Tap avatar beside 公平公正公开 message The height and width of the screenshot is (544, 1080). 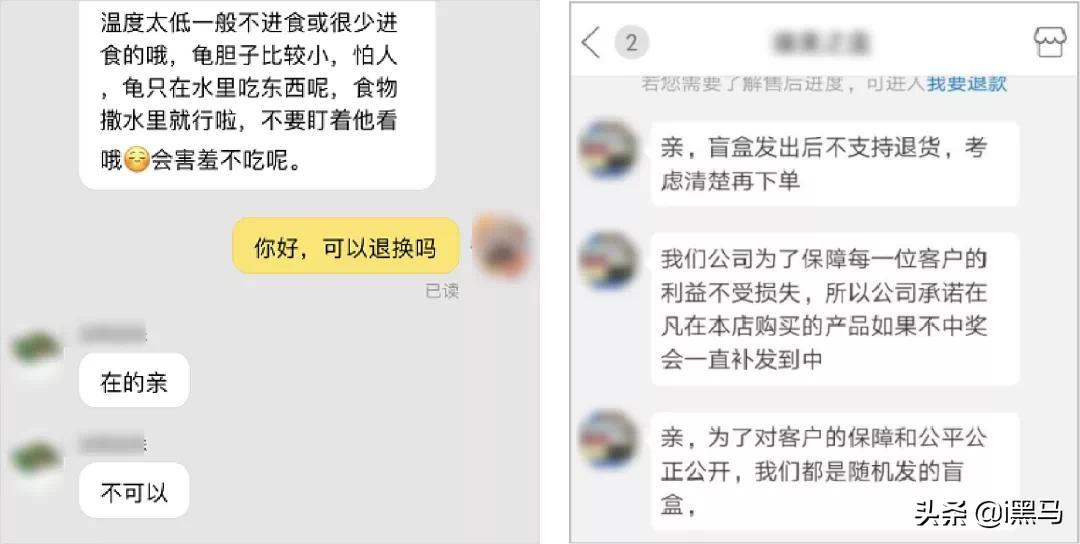tap(608, 439)
